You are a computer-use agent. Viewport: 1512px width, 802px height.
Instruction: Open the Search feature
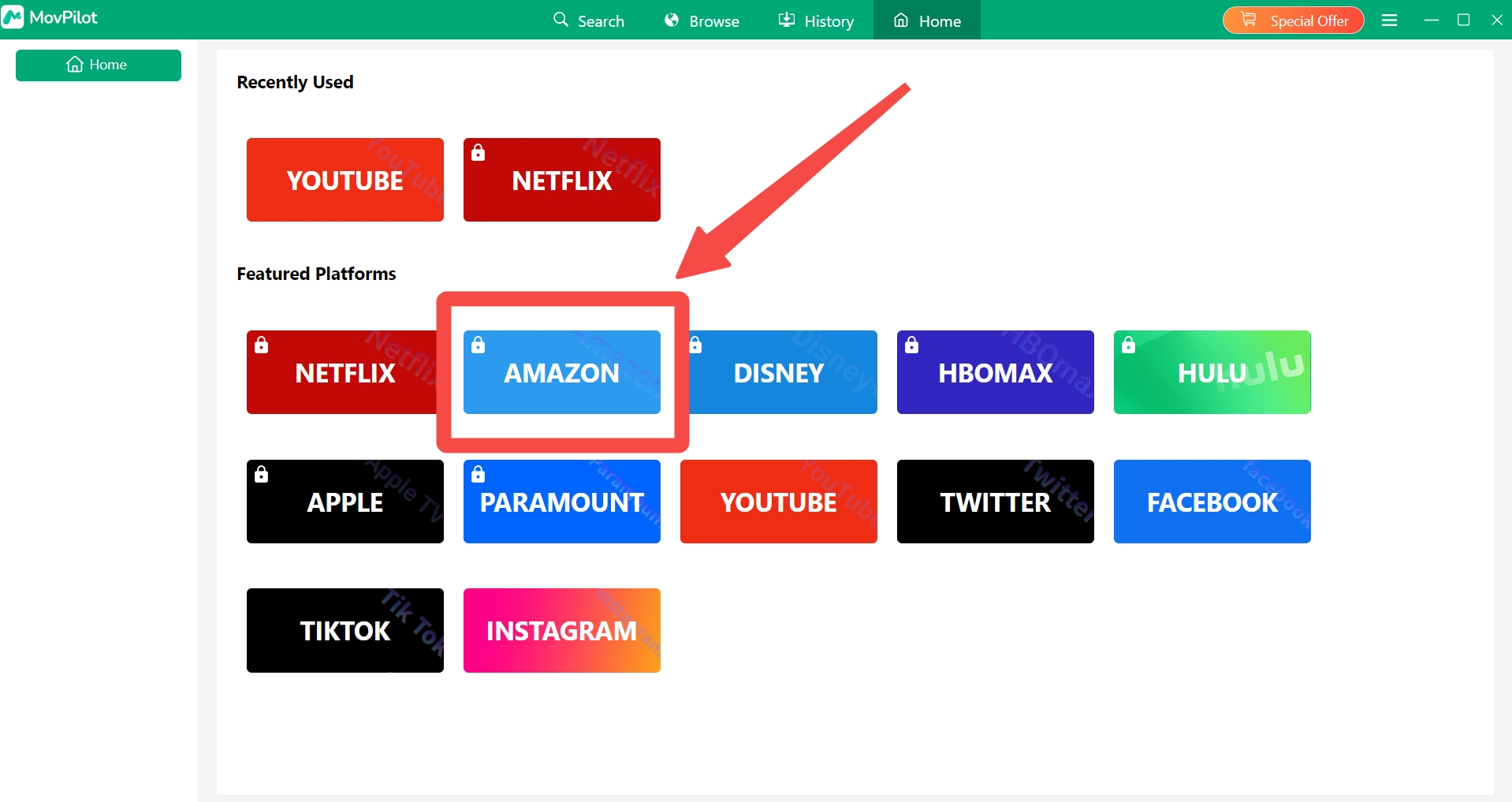588,21
